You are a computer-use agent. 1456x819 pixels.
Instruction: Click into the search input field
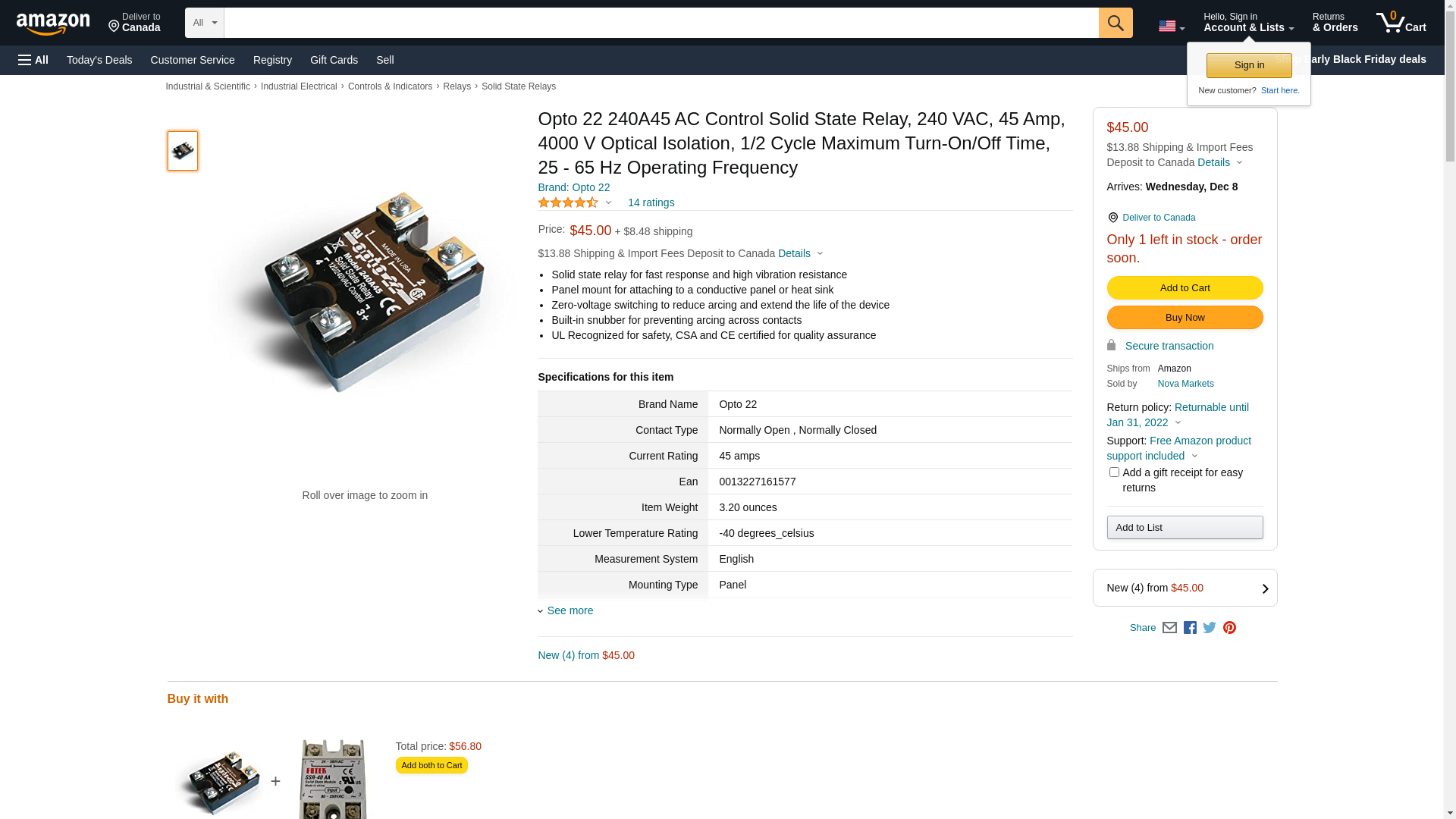tap(660, 23)
